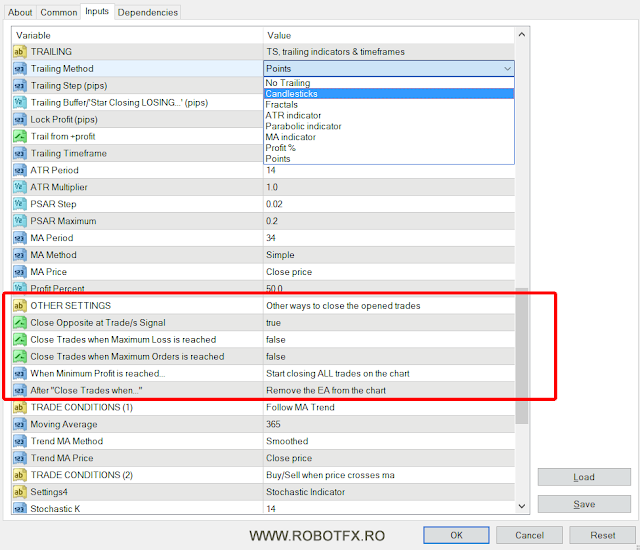The width and height of the screenshot is (640, 550).
Task: Click the PSAR Step row icon
Action: (x=19, y=204)
